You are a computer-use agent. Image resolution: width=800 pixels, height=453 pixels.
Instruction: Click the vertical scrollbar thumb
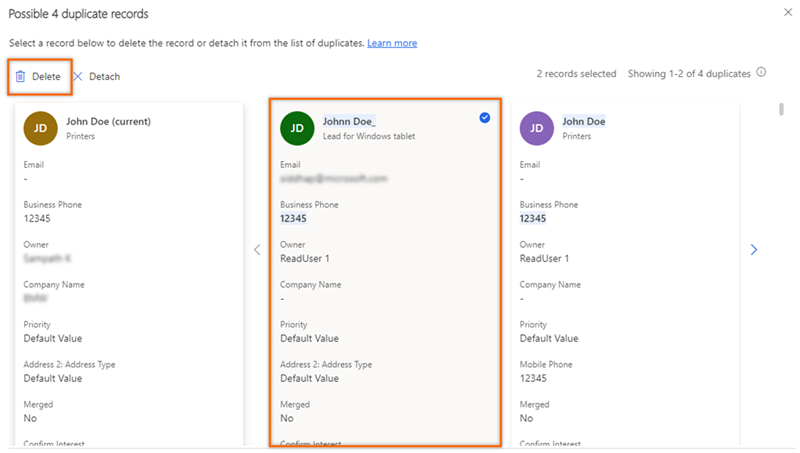pyautogui.click(x=781, y=109)
